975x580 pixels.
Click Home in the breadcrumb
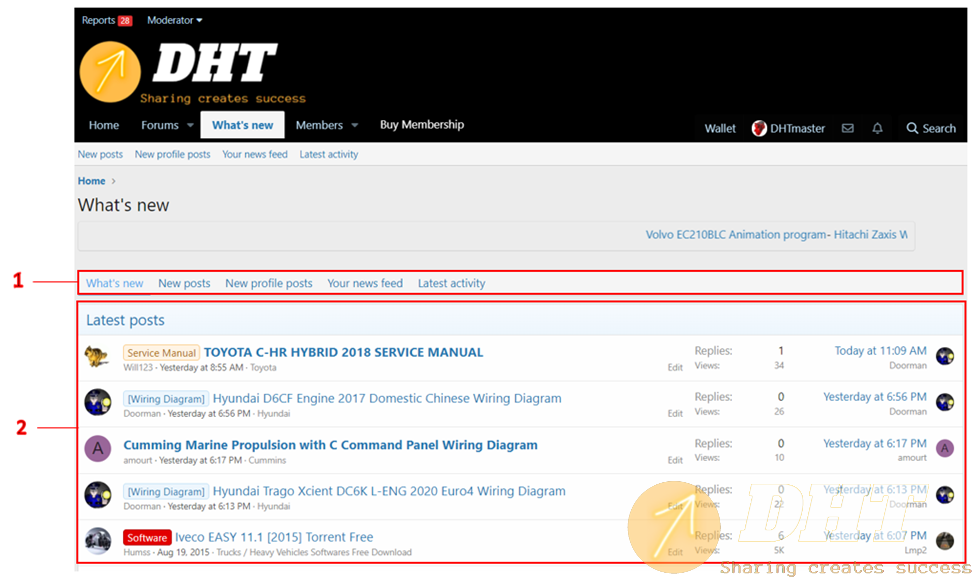(91, 181)
